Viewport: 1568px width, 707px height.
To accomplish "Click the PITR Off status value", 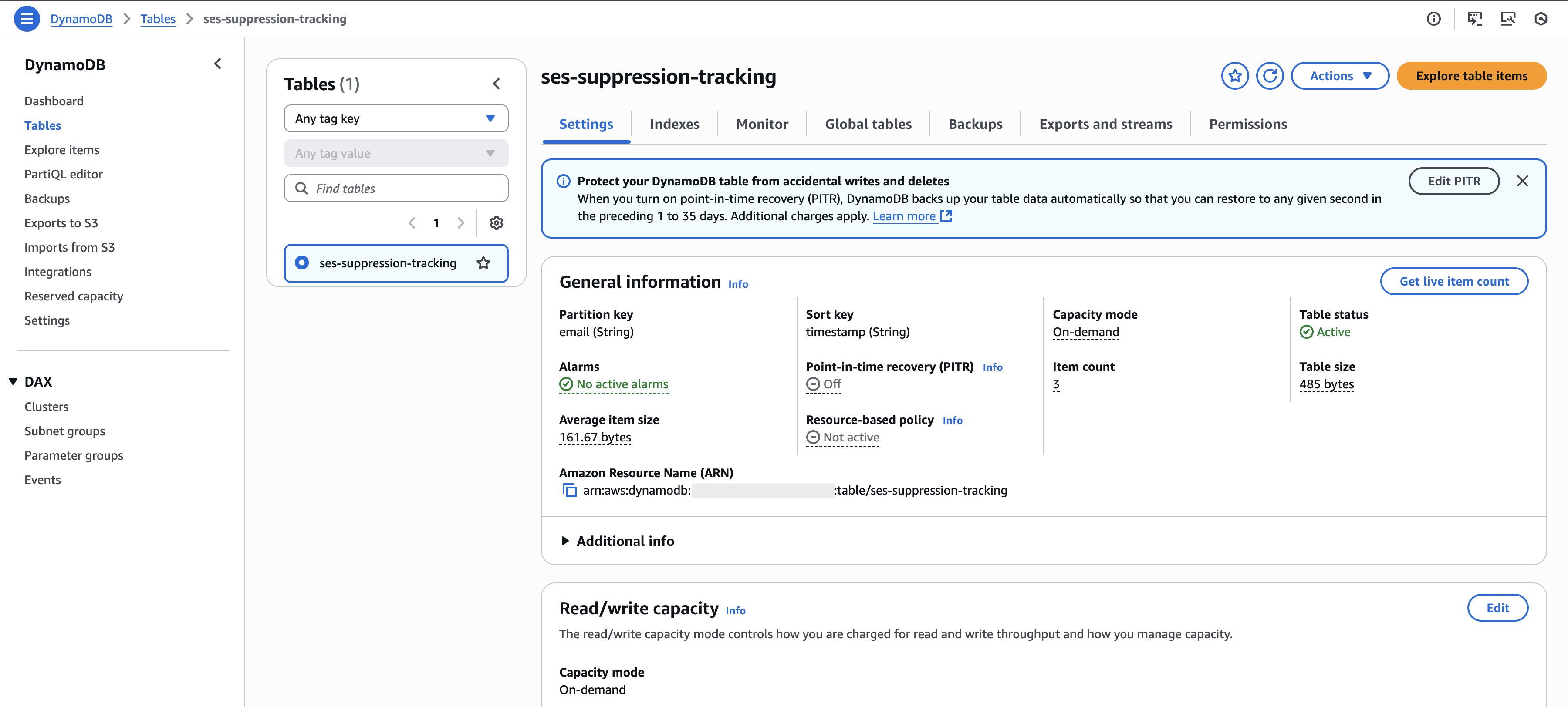I will (824, 384).
